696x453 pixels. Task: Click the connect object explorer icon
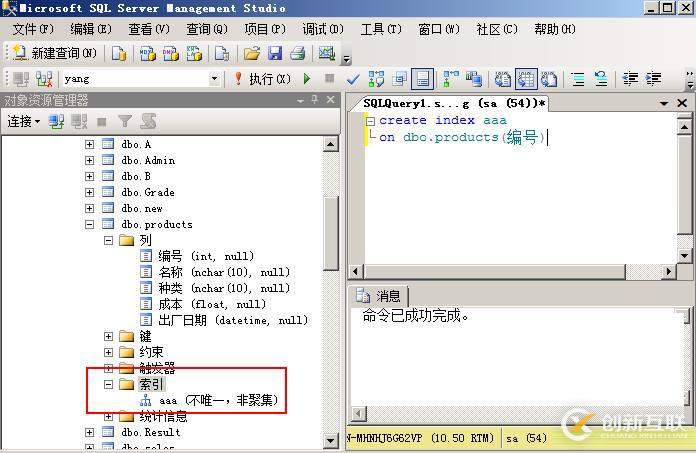56,121
